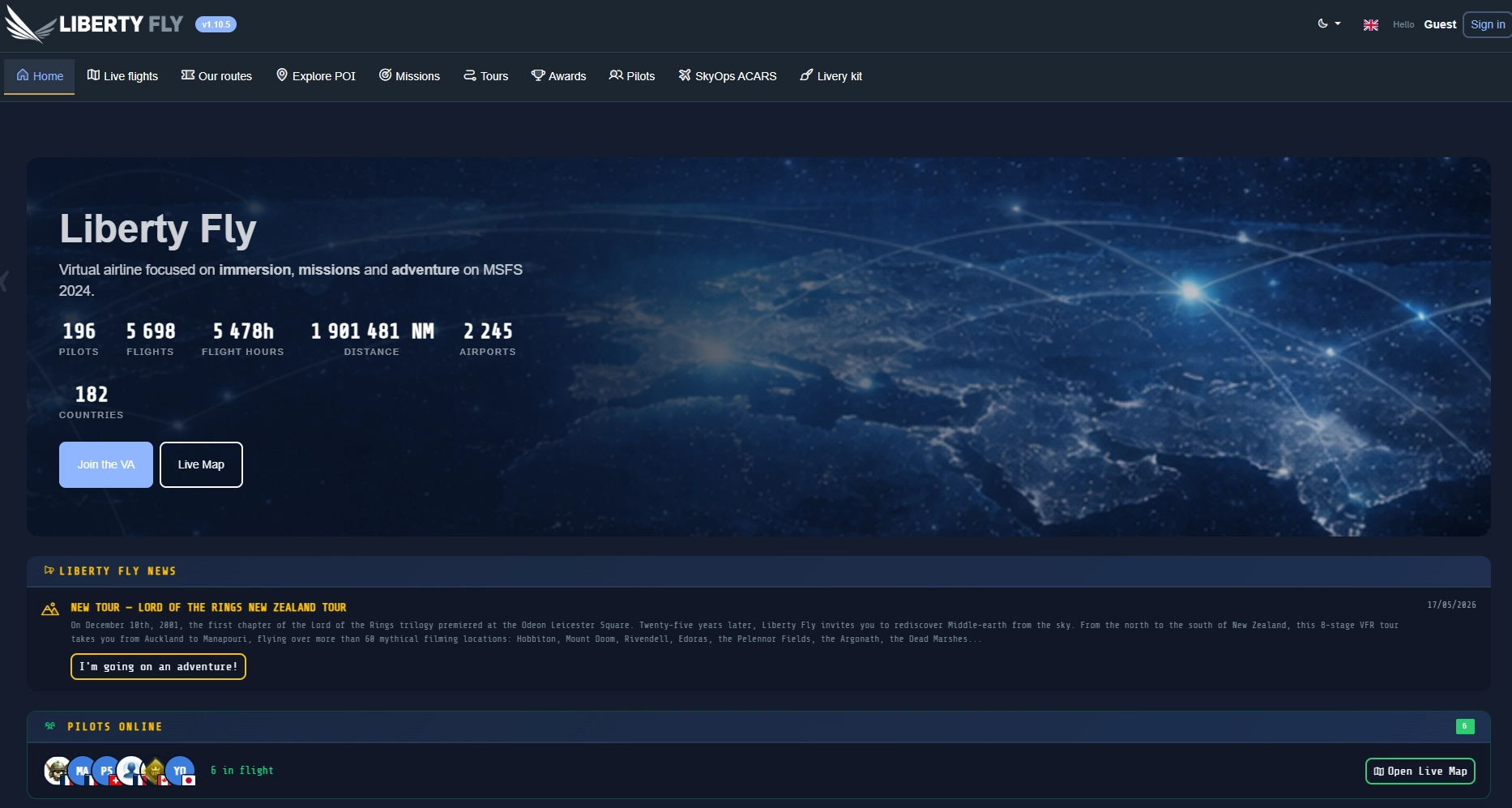Open the UK flag language selector
Image resolution: width=1512 pixels, height=808 pixels.
pos(1371,25)
